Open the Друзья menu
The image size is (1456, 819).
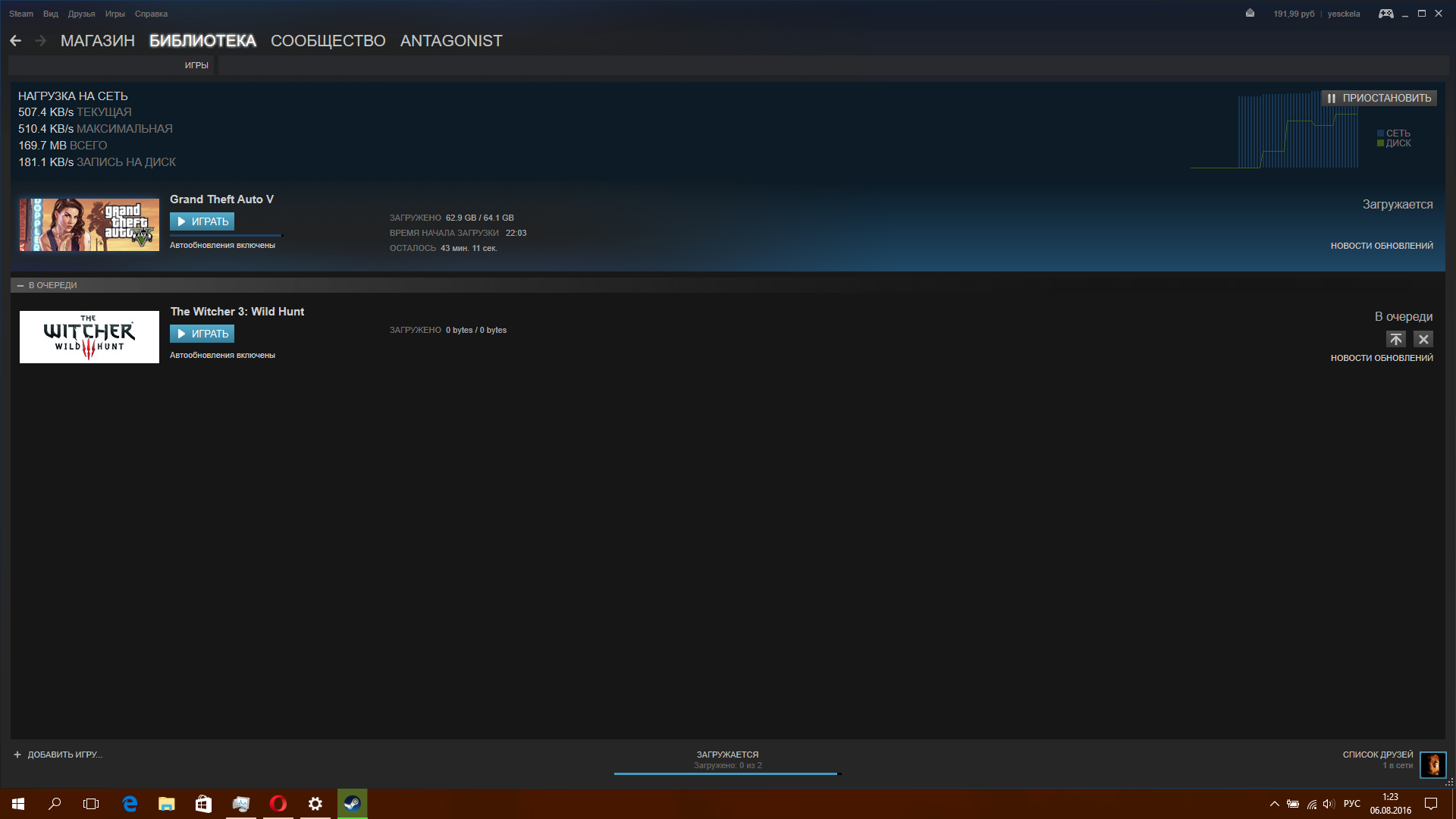tap(81, 14)
